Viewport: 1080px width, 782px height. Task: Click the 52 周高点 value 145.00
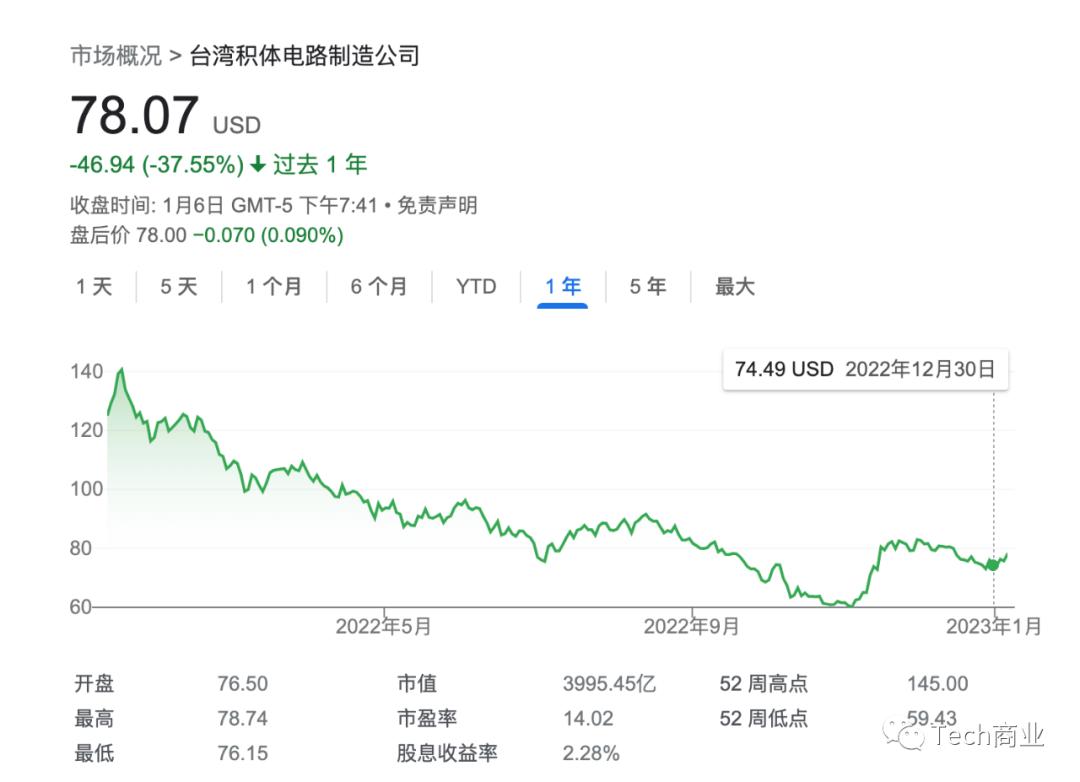[937, 683]
